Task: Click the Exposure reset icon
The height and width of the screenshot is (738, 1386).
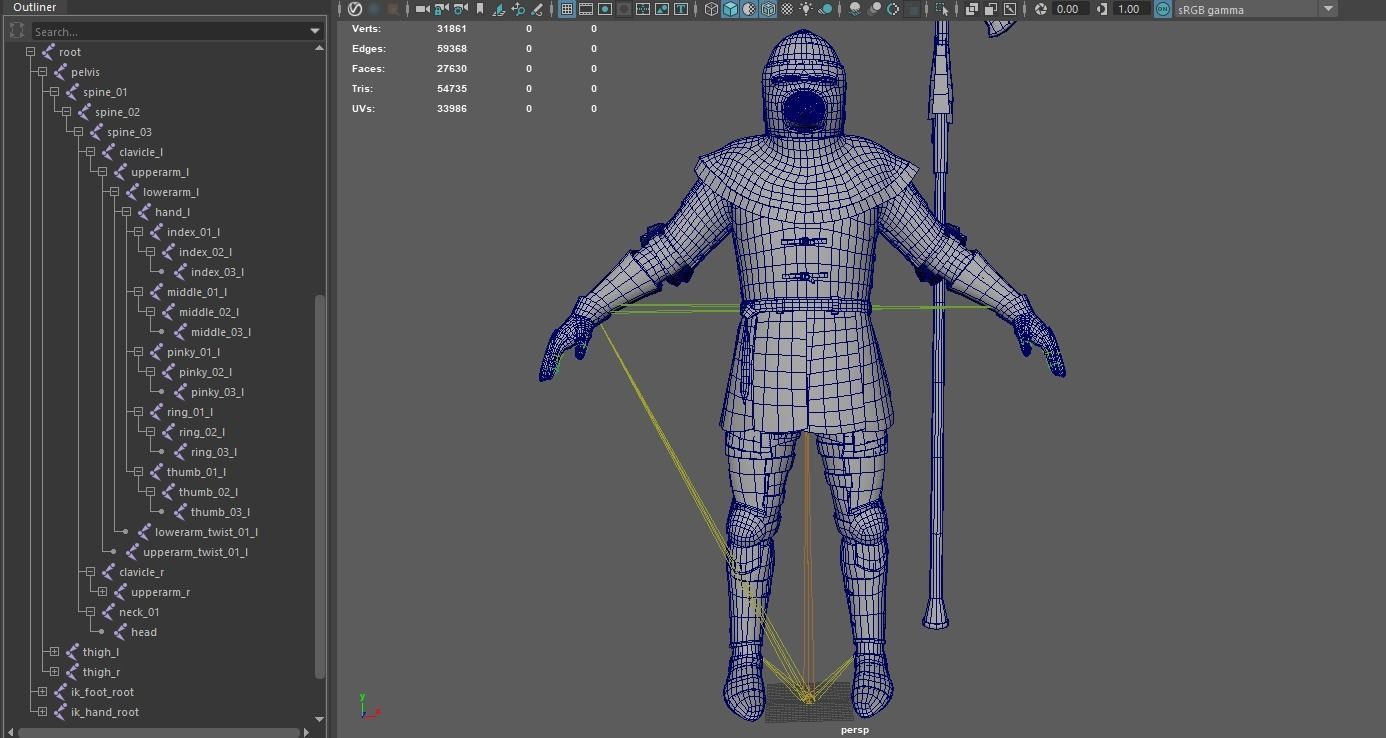Action: [1040, 9]
